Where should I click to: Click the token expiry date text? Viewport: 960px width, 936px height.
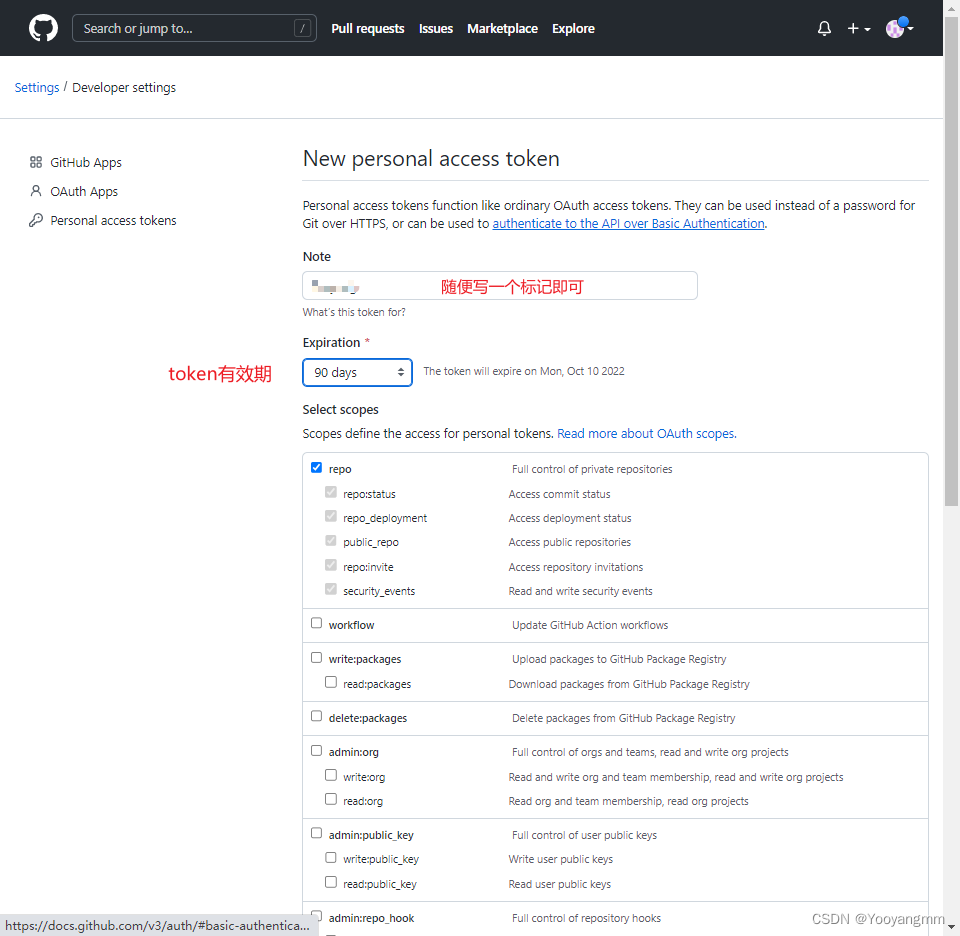click(524, 371)
